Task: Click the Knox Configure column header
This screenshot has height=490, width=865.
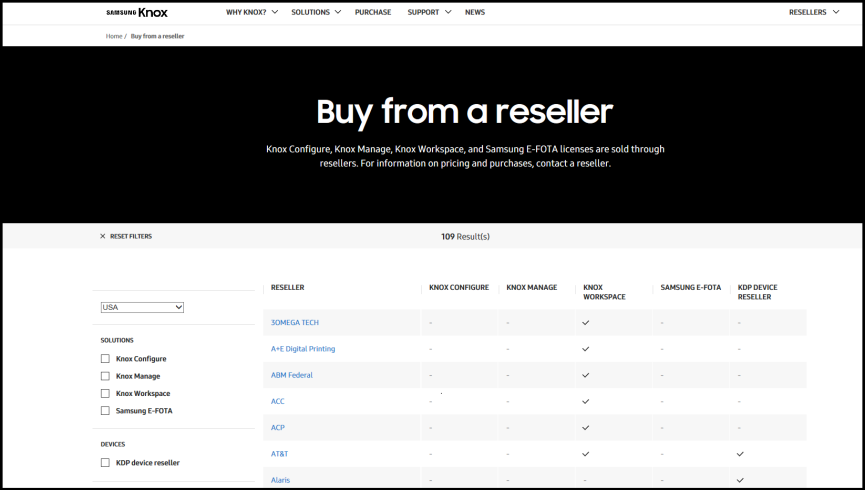Action: (459, 287)
